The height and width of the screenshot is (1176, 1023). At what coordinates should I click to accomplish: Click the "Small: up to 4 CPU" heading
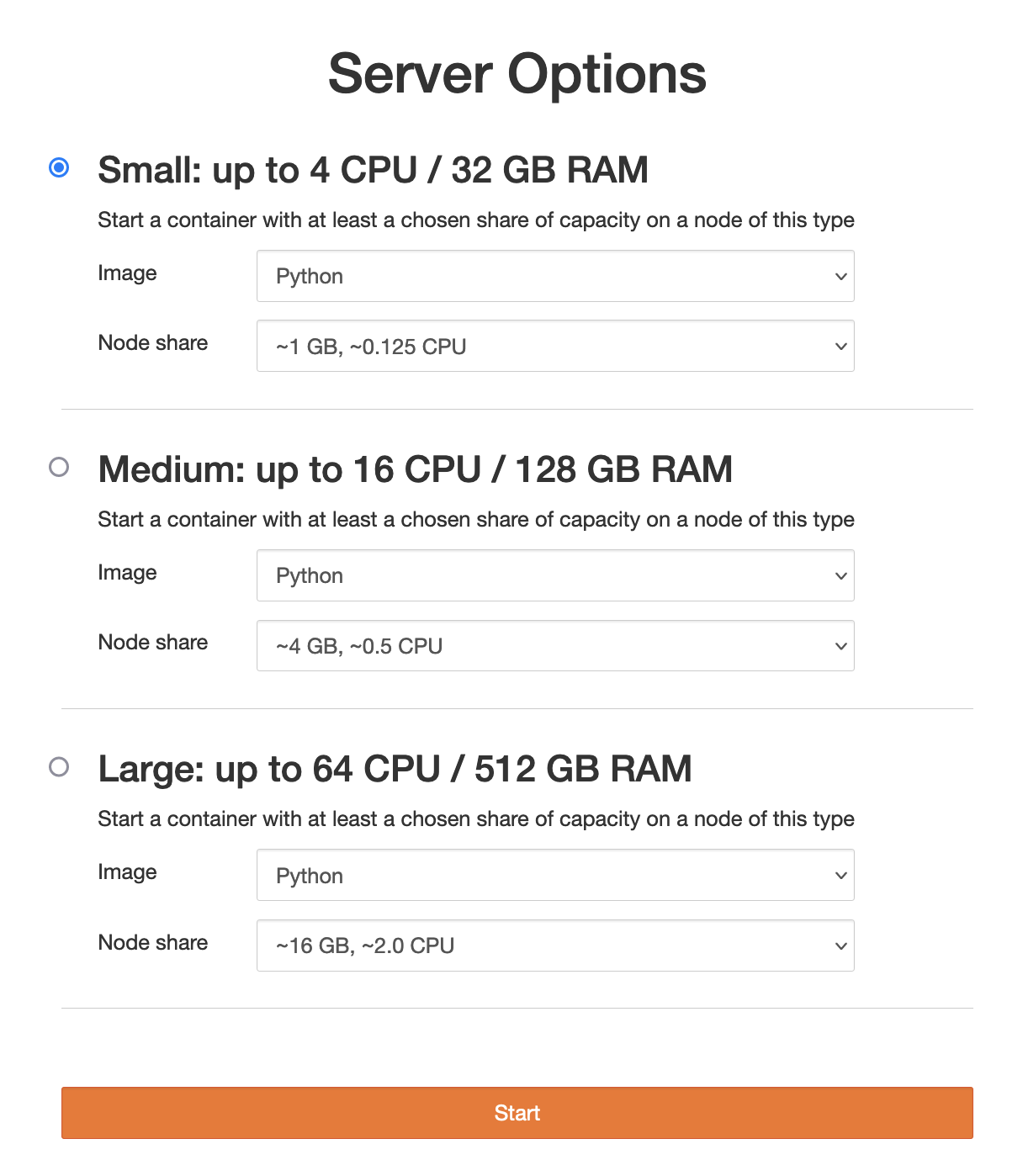point(373,170)
